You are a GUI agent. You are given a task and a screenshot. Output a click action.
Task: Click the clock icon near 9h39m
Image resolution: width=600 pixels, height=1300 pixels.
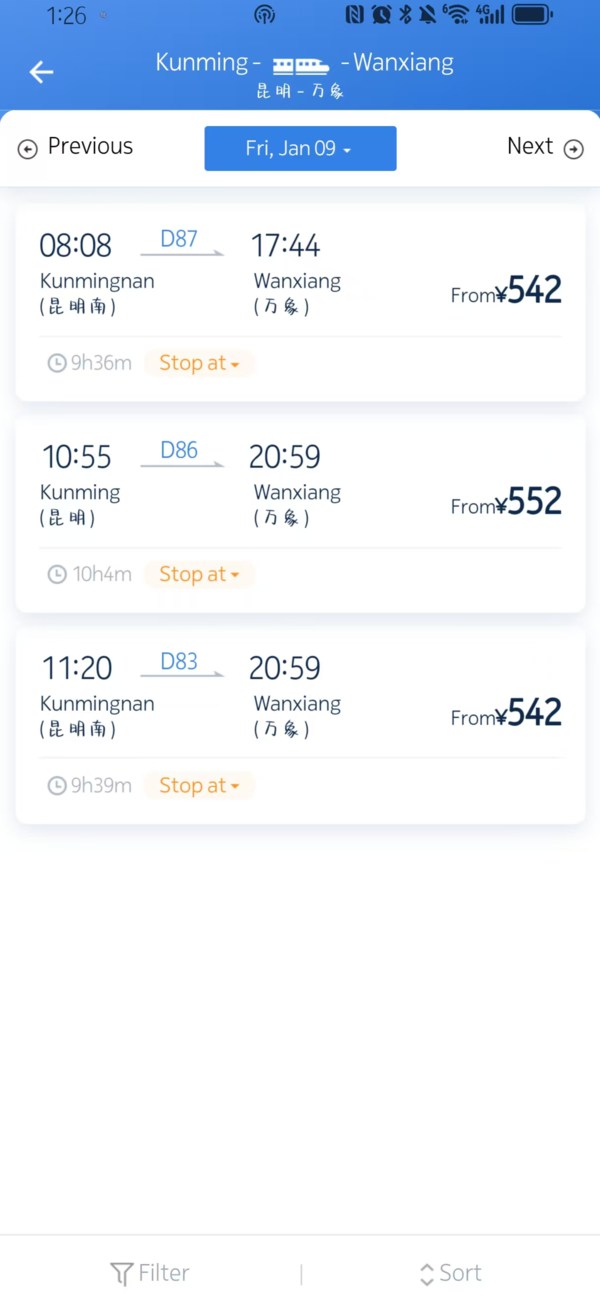(57, 785)
